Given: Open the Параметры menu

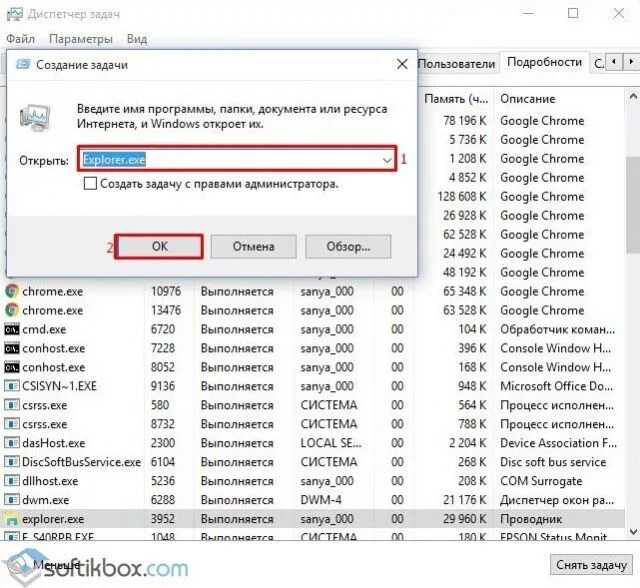Looking at the screenshot, I should [81, 39].
